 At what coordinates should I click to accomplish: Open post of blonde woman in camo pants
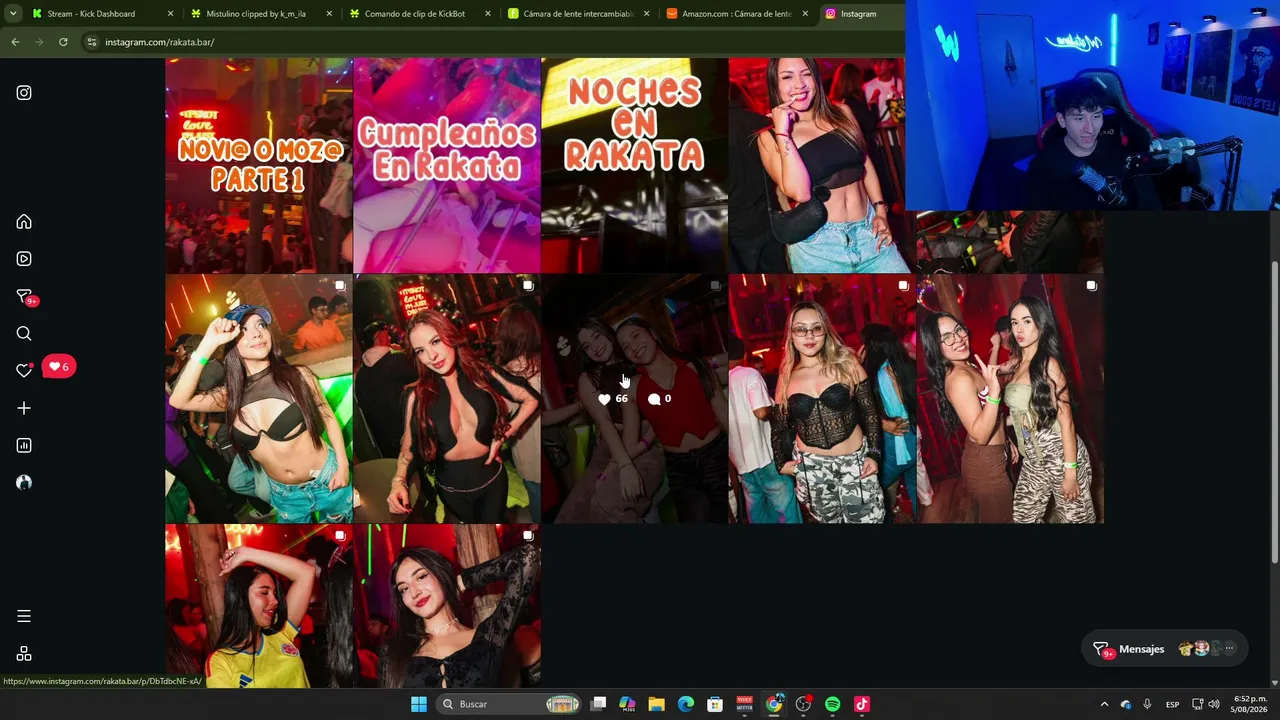click(822, 399)
